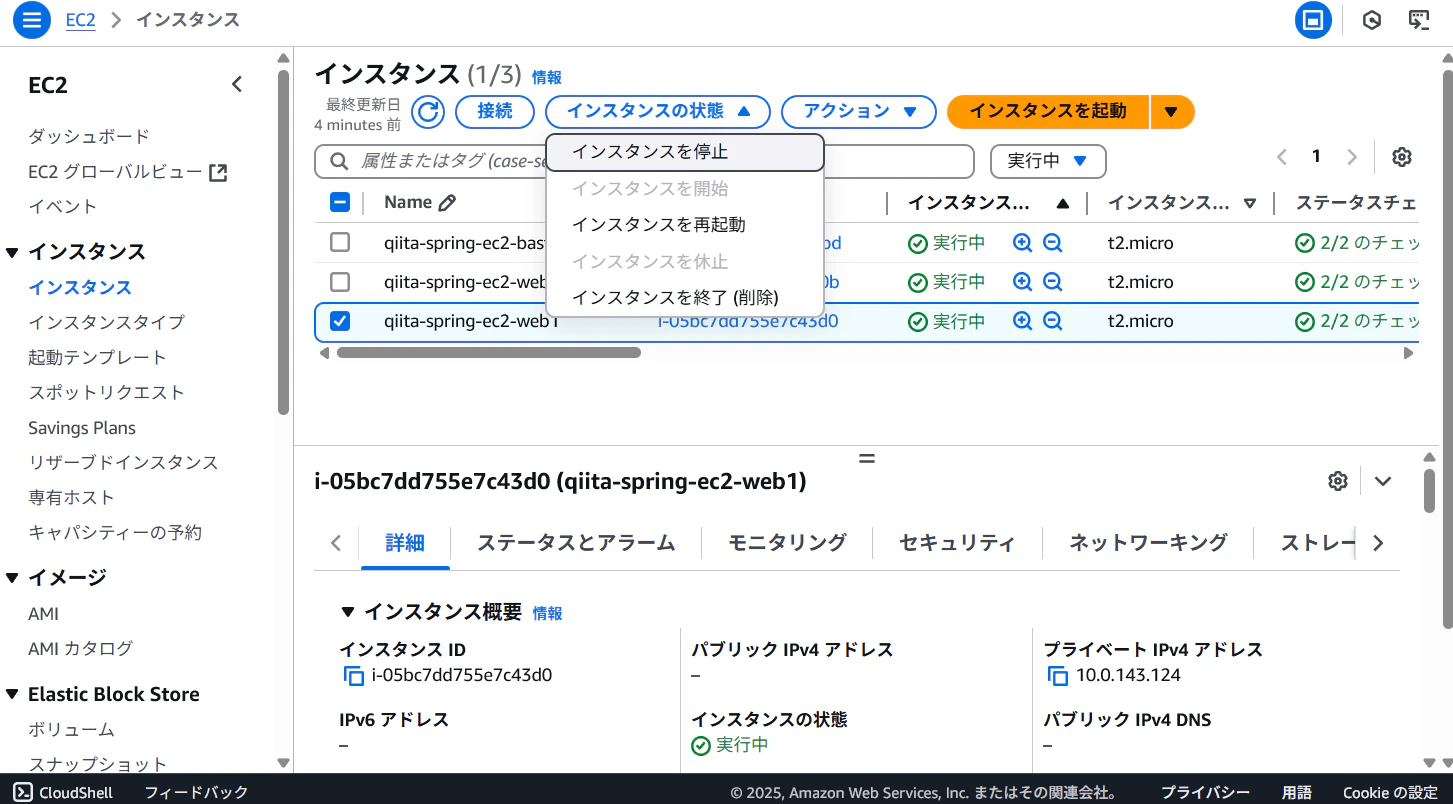Image resolution: width=1453 pixels, height=804 pixels.
Task: Open ダッシュボード in the sidebar
Action: tap(89, 136)
